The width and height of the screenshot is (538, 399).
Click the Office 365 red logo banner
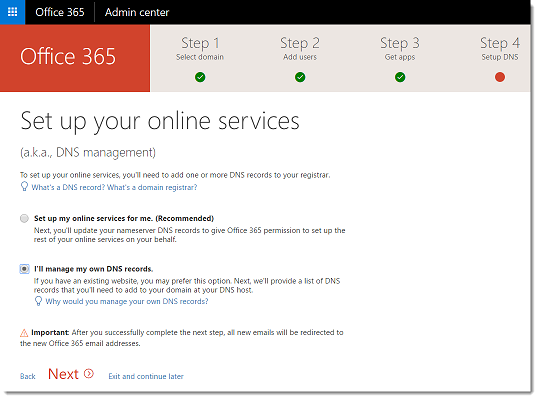pos(75,58)
